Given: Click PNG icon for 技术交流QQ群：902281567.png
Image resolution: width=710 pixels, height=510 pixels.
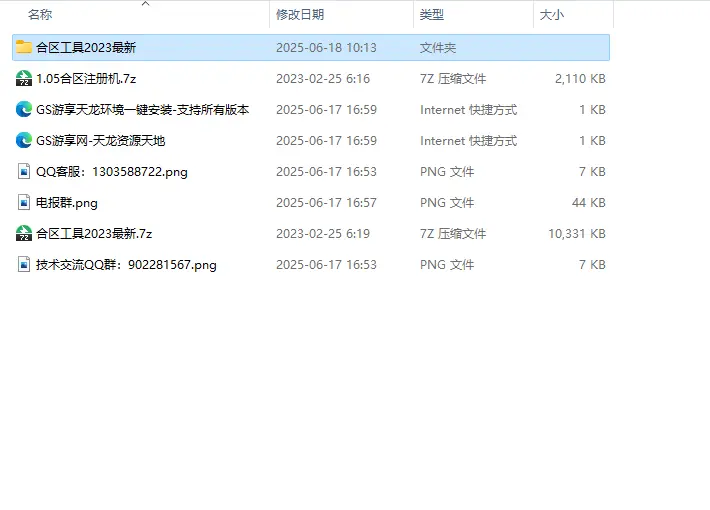Looking at the screenshot, I should coord(23,264).
